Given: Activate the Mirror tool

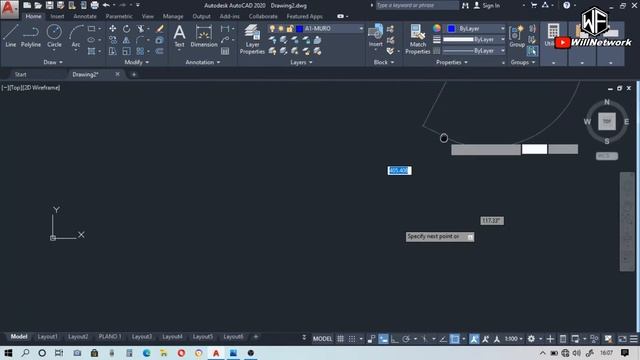Looking at the screenshot, I should (x=127, y=40).
